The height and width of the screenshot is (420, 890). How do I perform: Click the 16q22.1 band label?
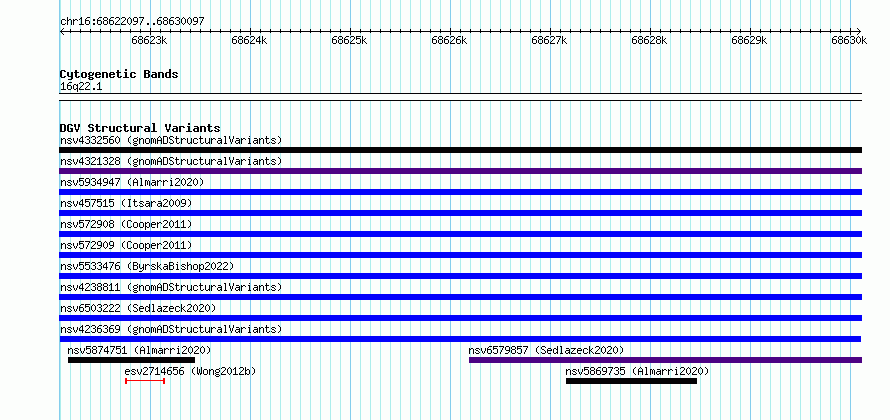click(81, 87)
